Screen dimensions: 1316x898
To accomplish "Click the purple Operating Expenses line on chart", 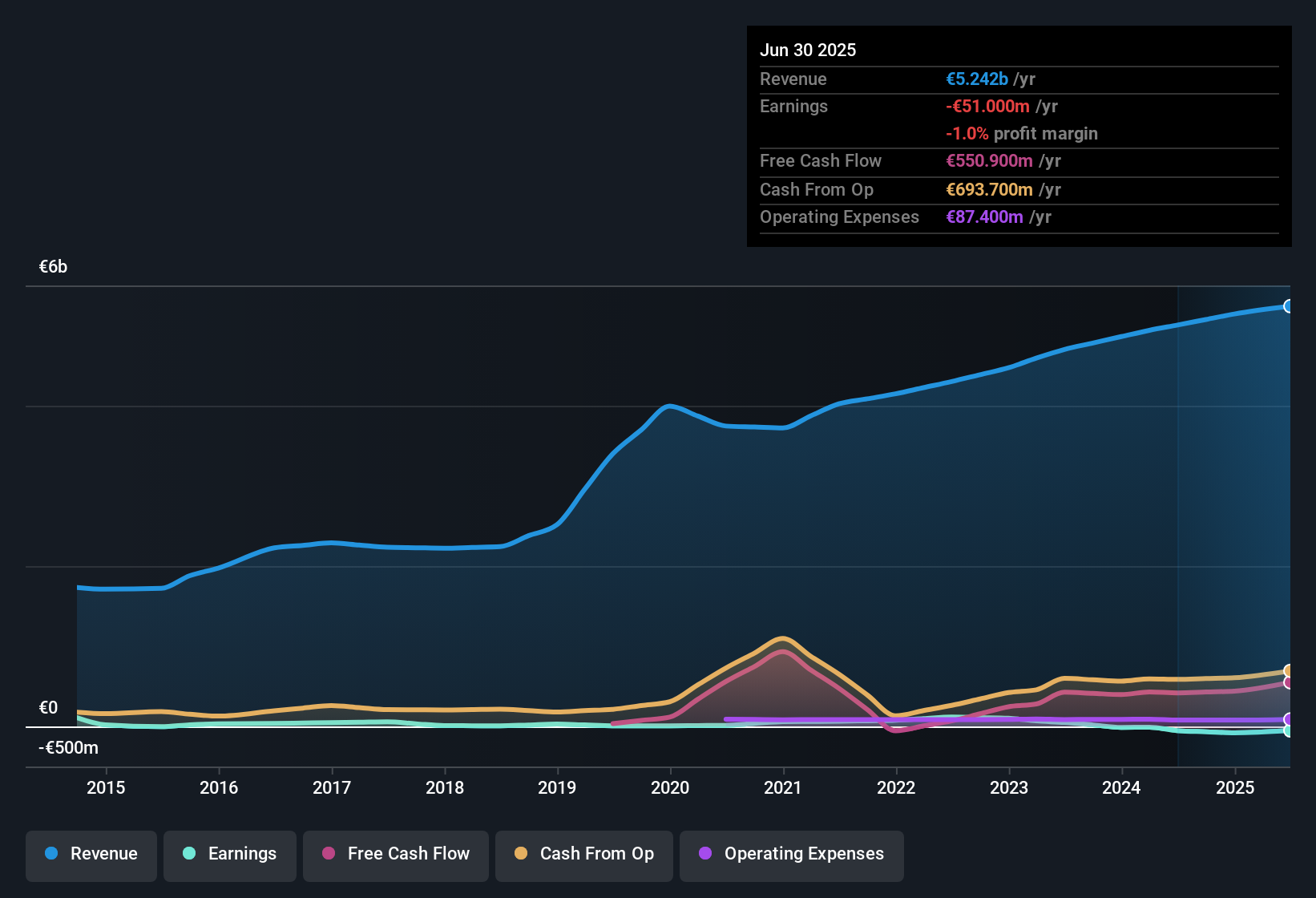I will coord(962,719).
